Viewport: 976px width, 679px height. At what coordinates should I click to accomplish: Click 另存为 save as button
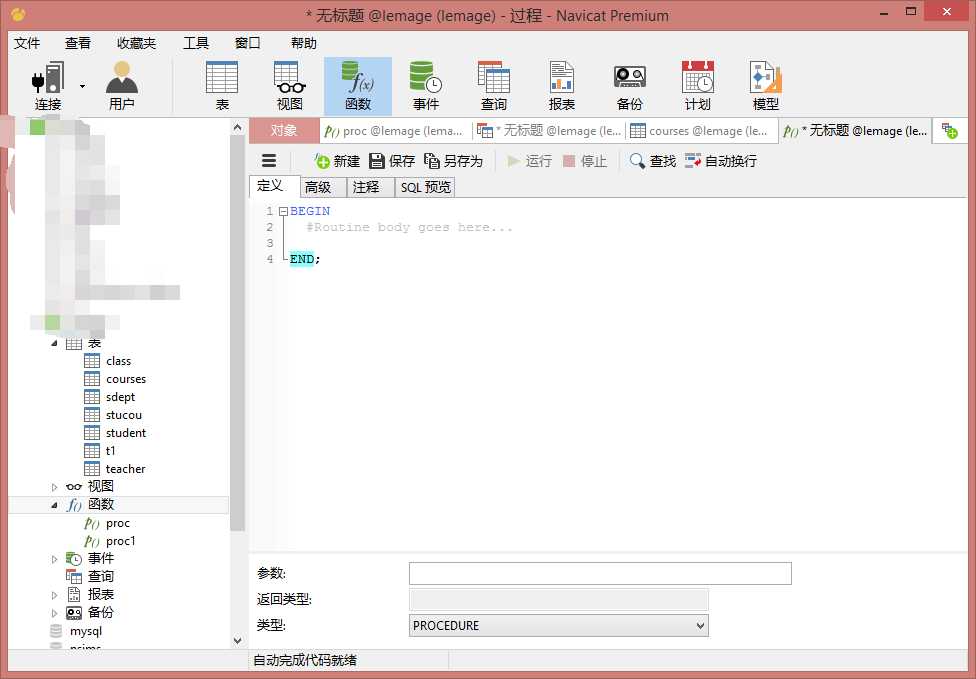(x=454, y=161)
